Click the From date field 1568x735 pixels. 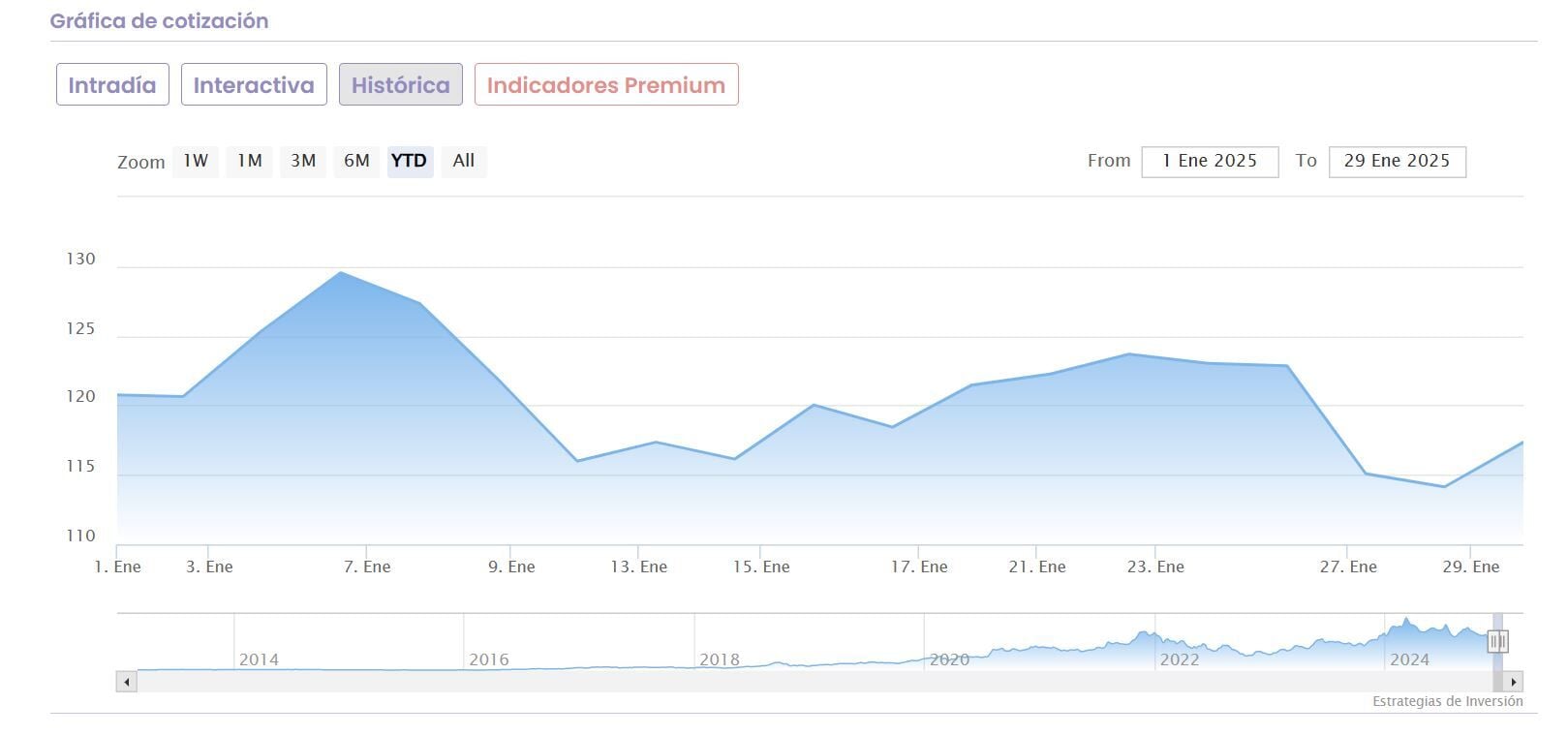[x=1210, y=162]
